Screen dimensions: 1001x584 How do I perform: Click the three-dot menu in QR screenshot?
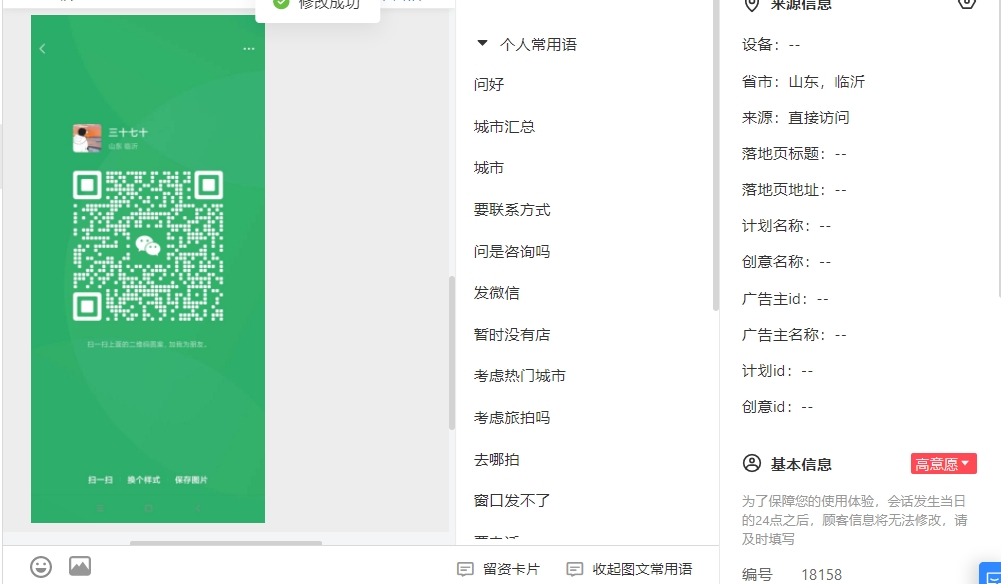(249, 49)
